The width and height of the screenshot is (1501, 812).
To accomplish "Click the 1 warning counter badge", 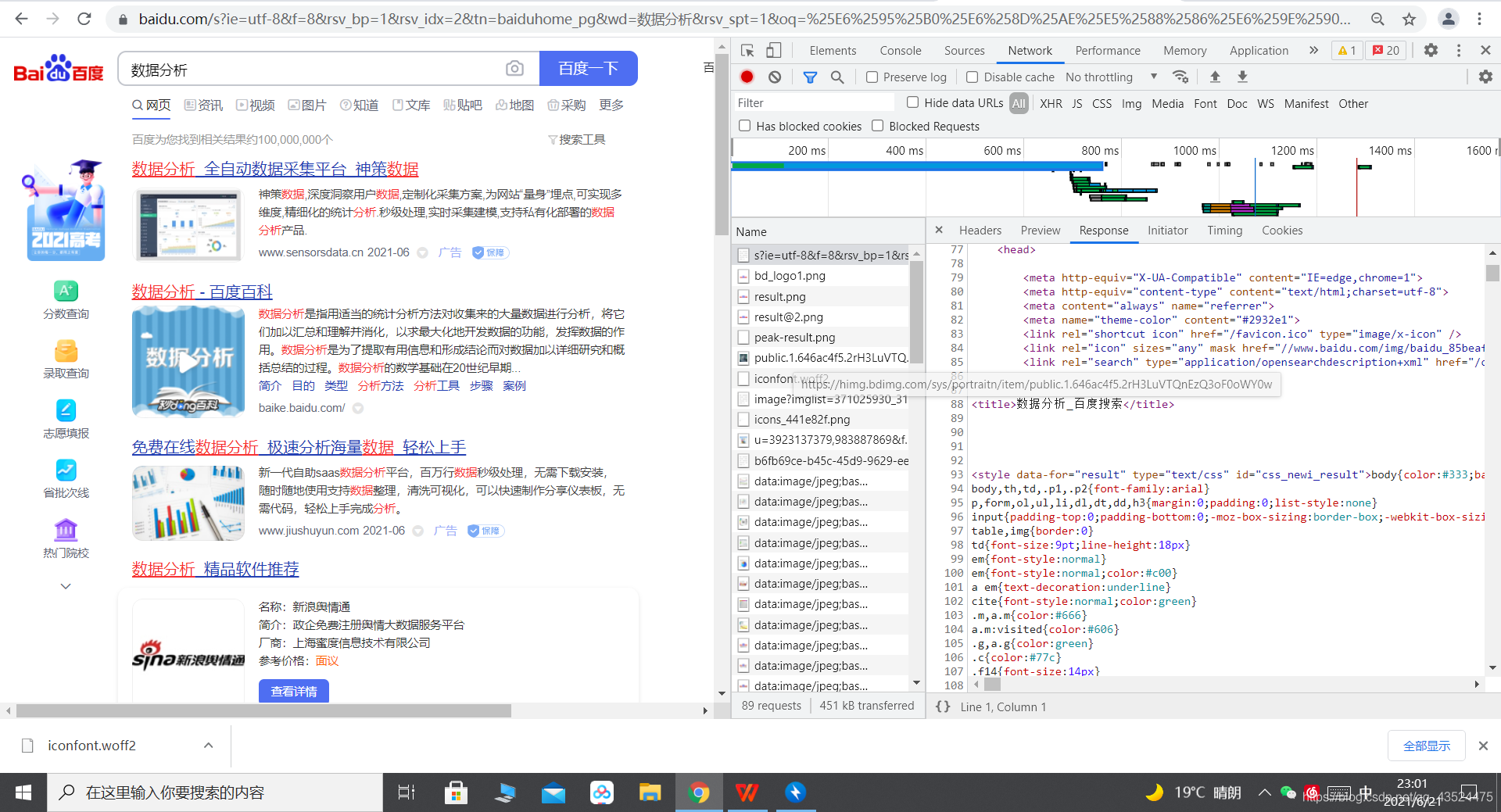I will coord(1347,50).
